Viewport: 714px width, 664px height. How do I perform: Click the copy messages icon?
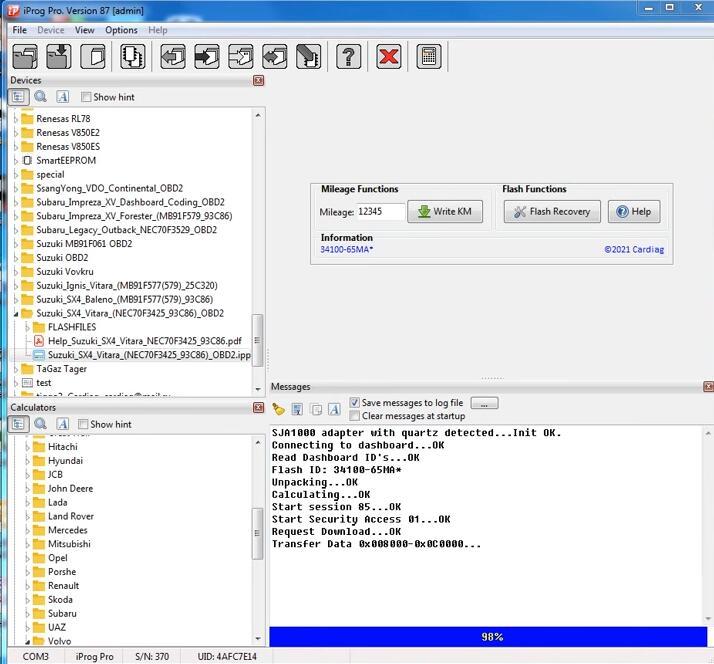[x=316, y=409]
